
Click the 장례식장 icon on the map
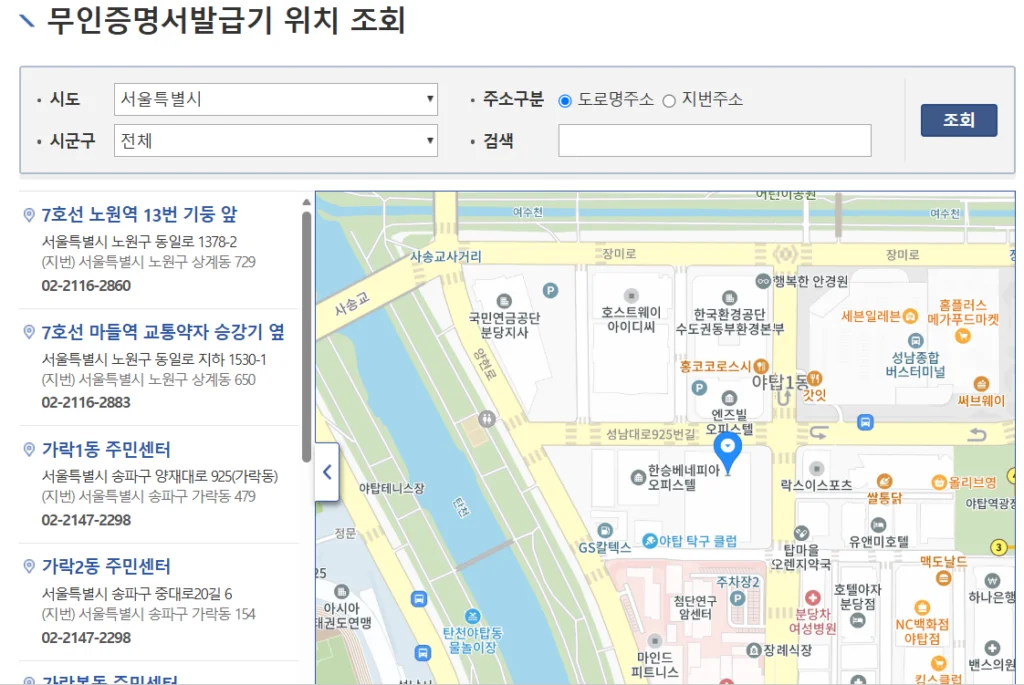pyautogui.click(x=754, y=650)
